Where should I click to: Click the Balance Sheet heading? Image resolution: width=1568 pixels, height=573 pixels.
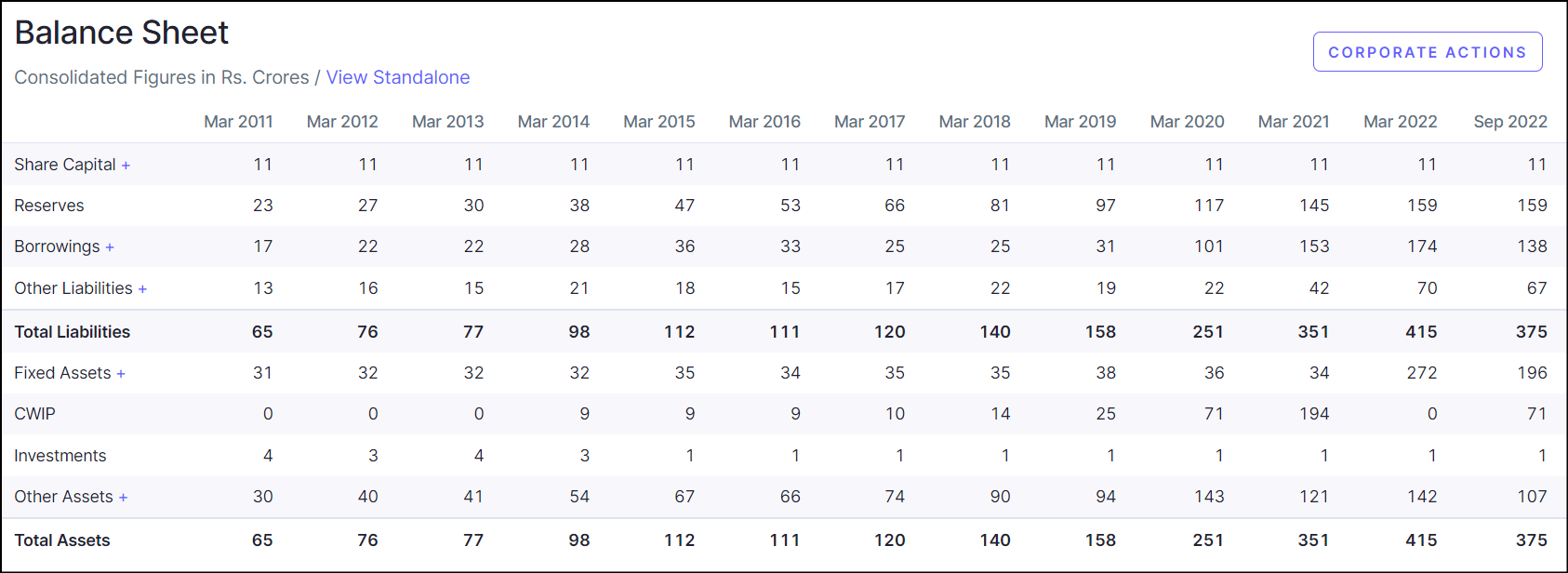pos(122,33)
